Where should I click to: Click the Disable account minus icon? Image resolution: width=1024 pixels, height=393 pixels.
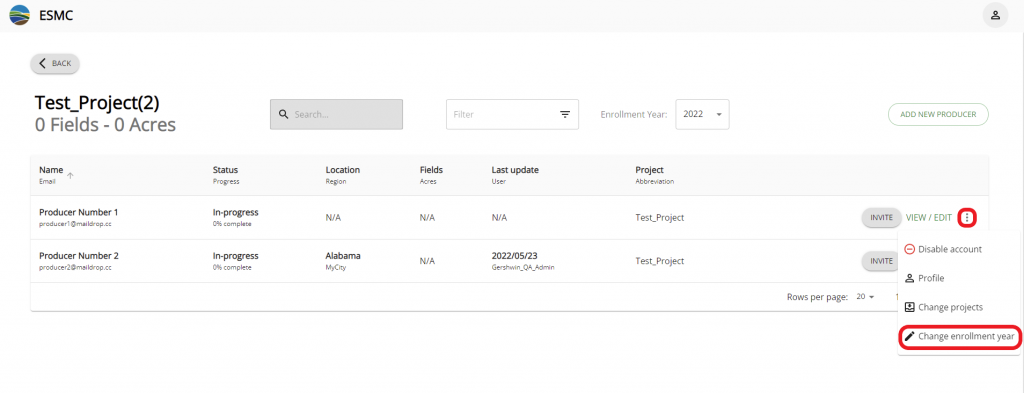909,249
